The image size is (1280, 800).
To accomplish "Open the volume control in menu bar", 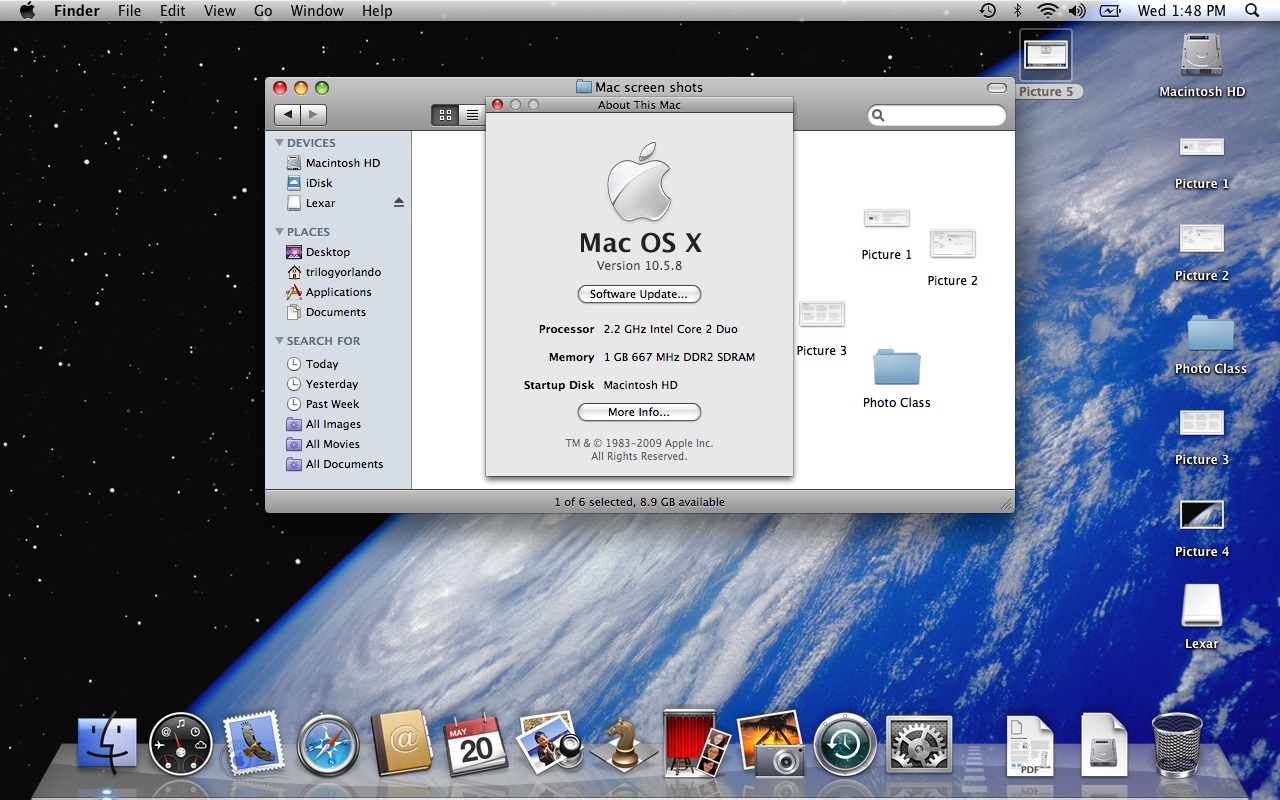I will 1077,11.
